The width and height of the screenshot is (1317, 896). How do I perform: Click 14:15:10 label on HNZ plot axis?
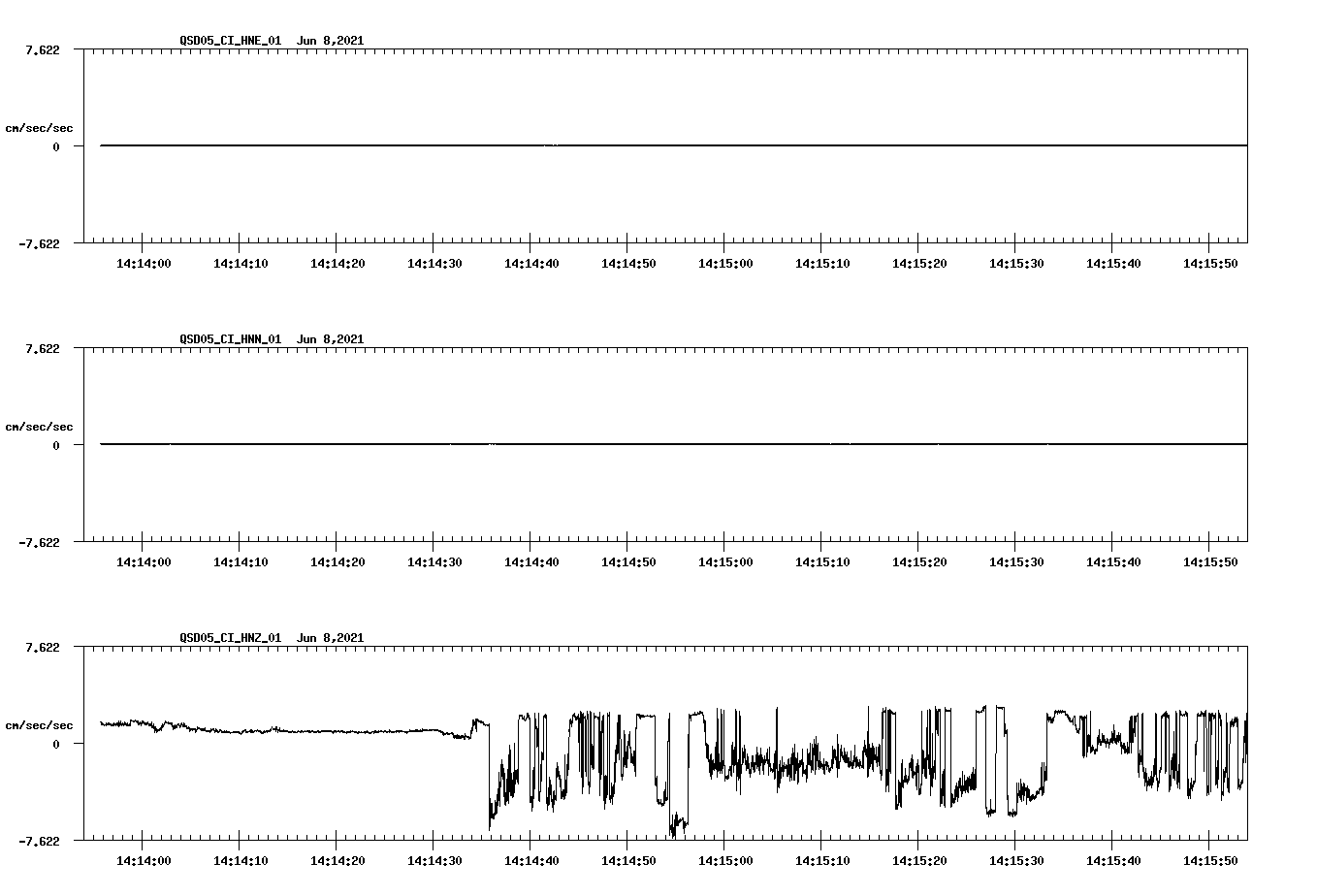pos(822,861)
